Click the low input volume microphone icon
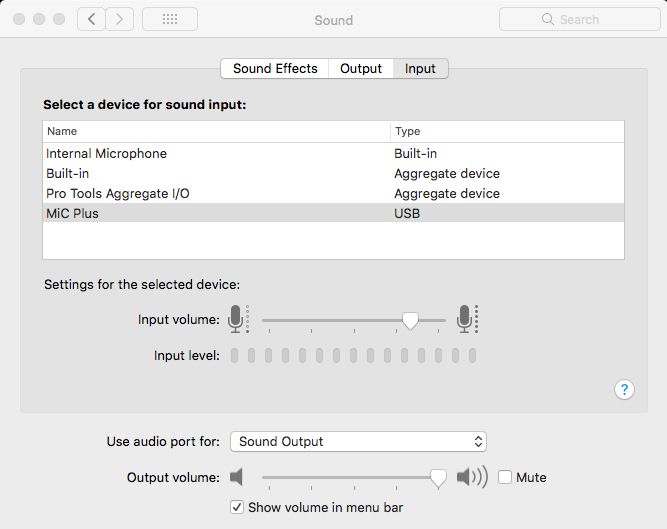 (236, 319)
